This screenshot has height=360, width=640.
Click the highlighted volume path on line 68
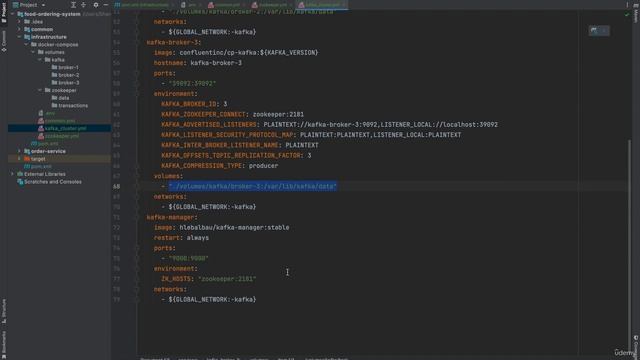[253, 186]
